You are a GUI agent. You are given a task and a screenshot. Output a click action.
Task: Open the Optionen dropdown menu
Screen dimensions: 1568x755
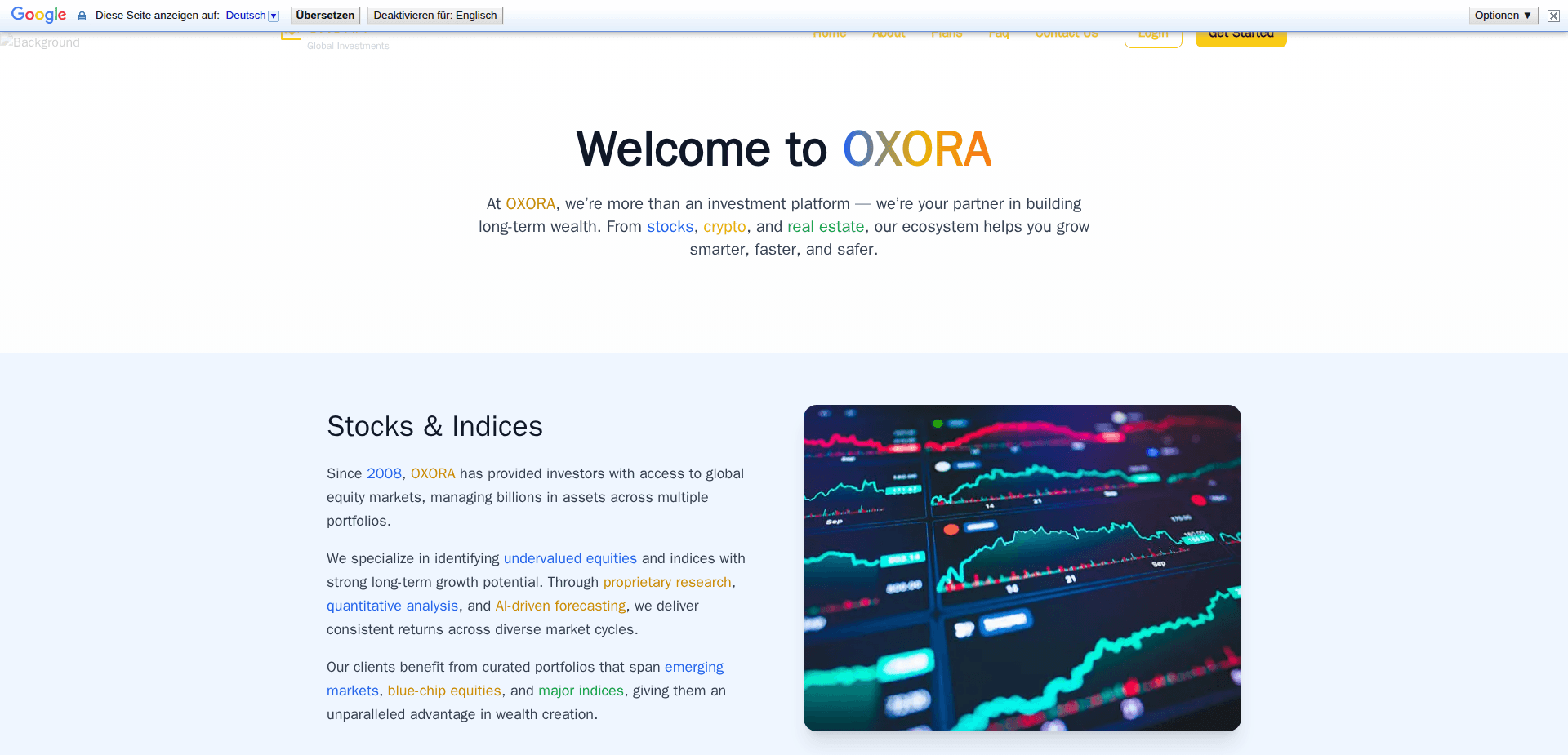pos(1503,15)
